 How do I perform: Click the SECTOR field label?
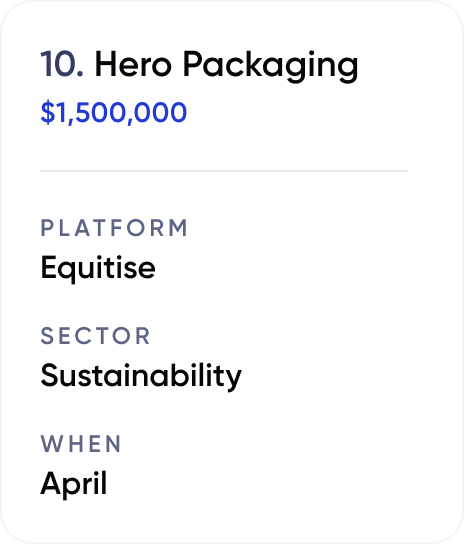(x=95, y=336)
